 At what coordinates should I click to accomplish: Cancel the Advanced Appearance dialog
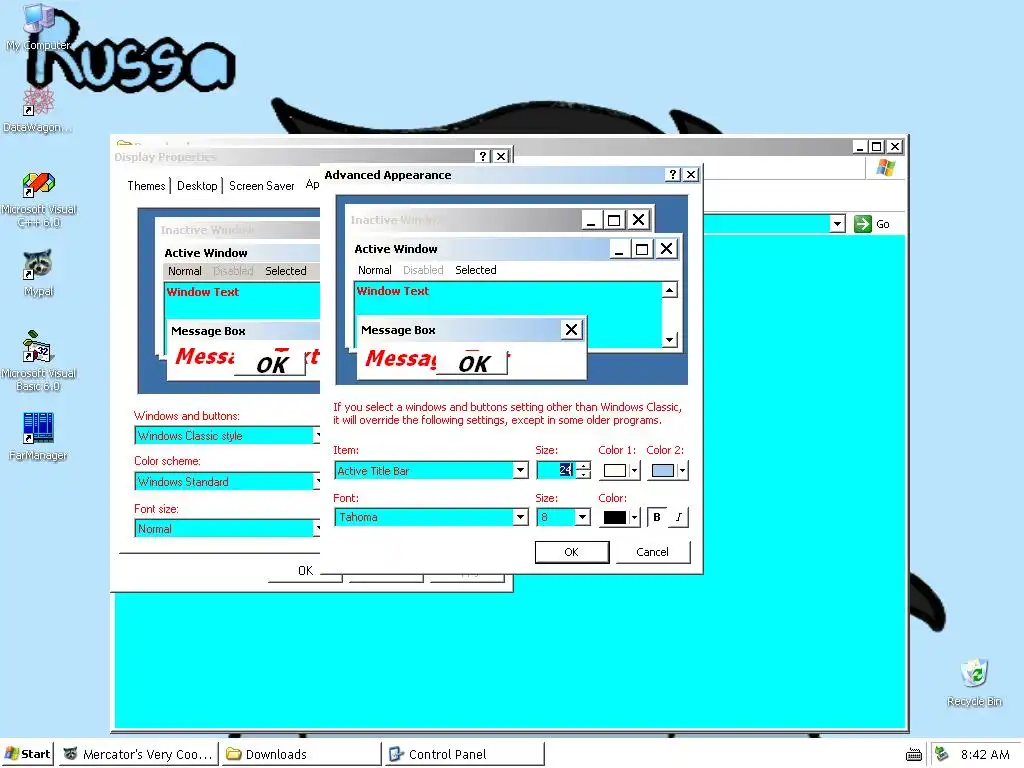[652, 552]
